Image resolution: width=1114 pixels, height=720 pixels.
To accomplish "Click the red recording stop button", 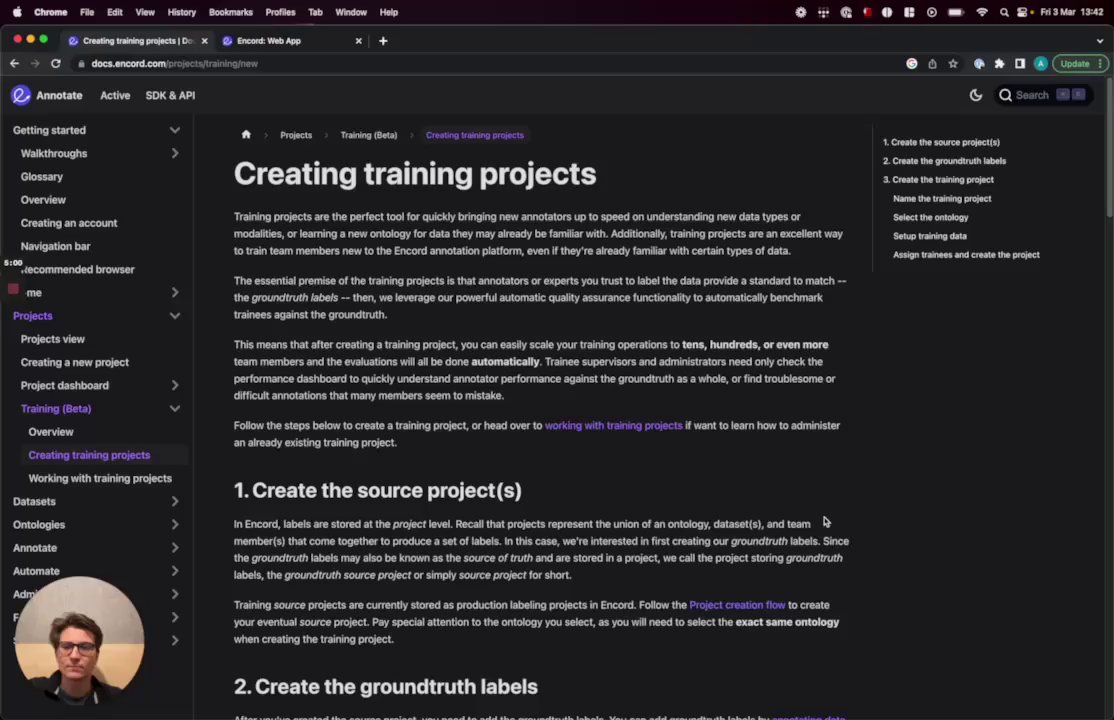I will (13, 289).
